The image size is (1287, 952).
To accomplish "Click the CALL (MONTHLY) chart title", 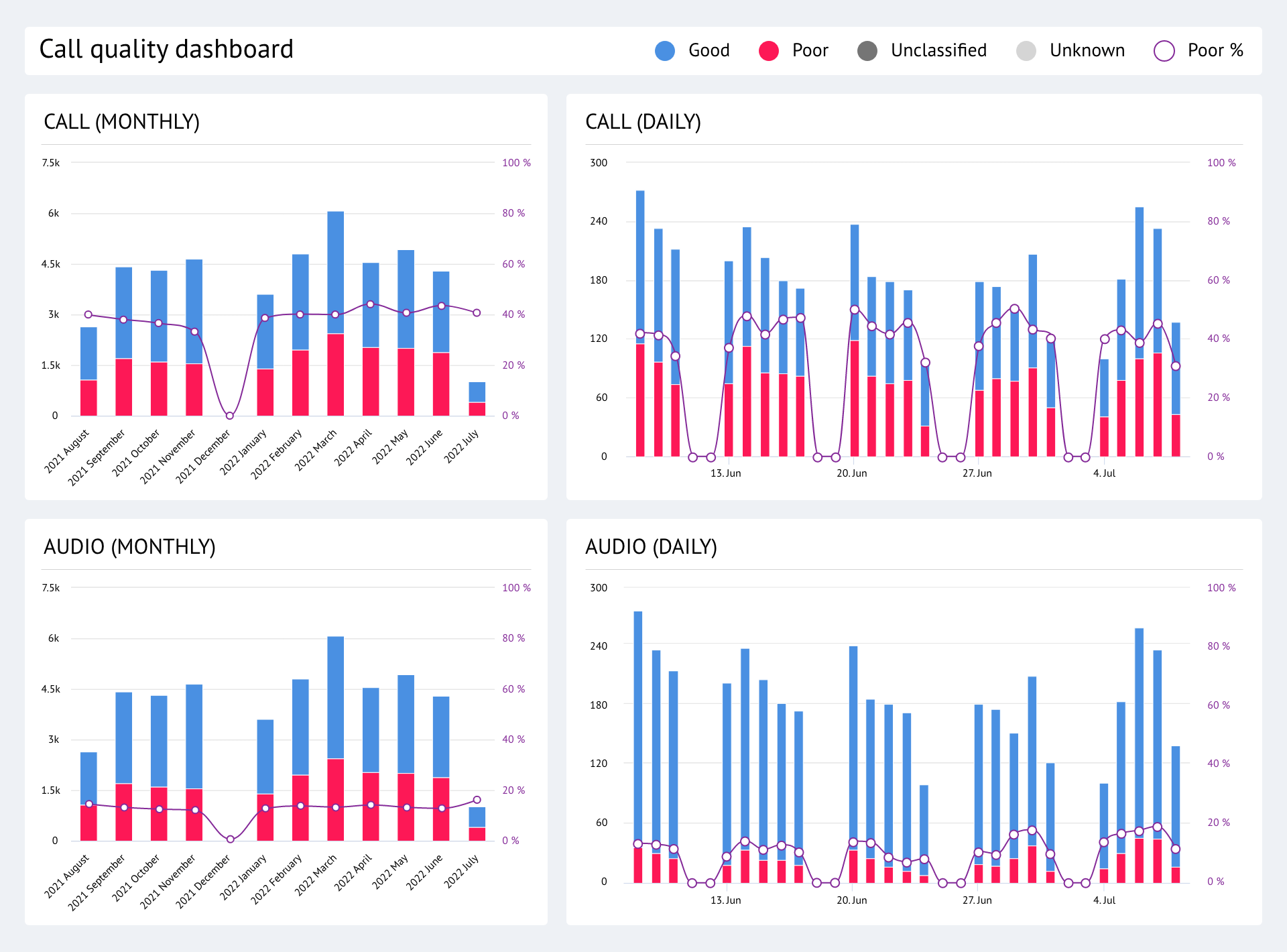I will pos(122,122).
